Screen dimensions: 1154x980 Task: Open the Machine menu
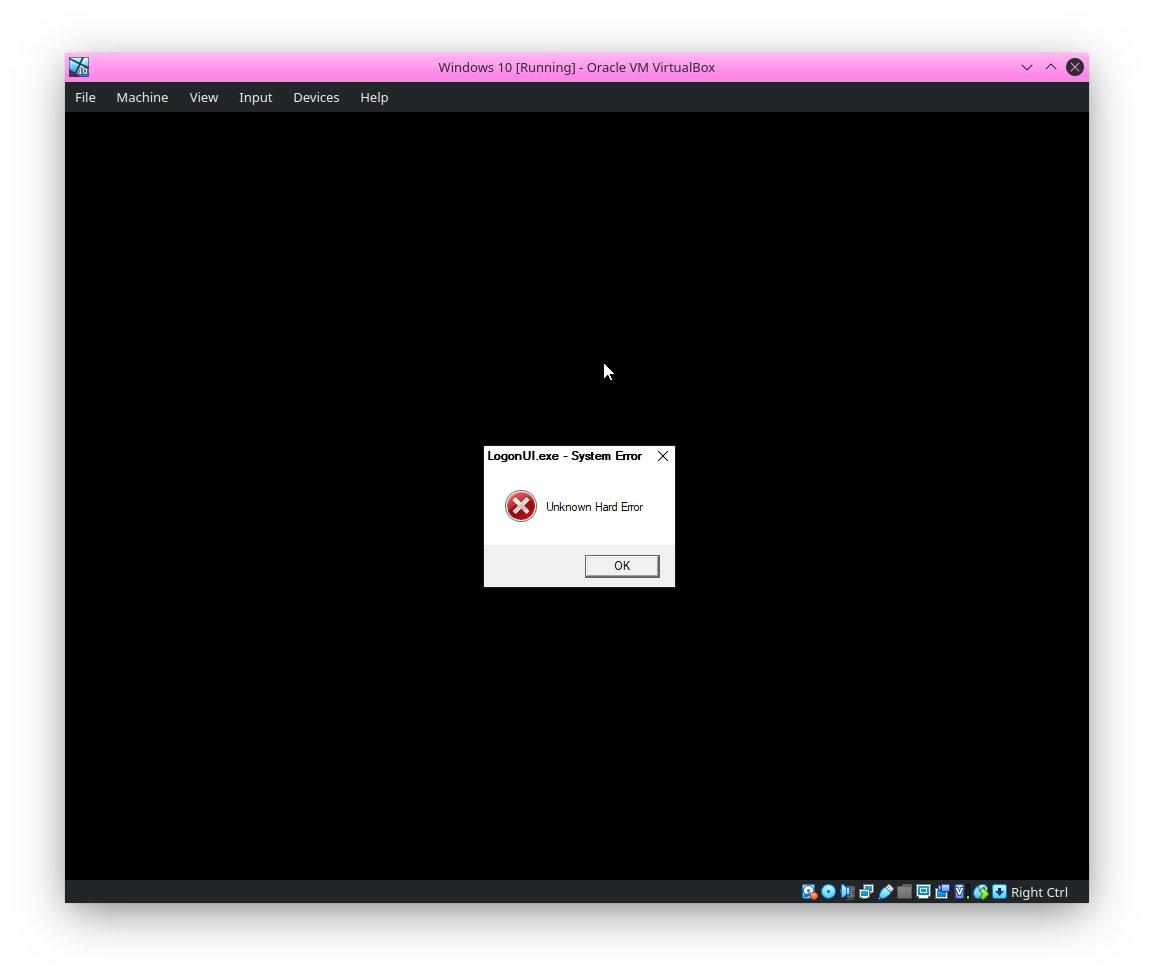[x=142, y=97]
